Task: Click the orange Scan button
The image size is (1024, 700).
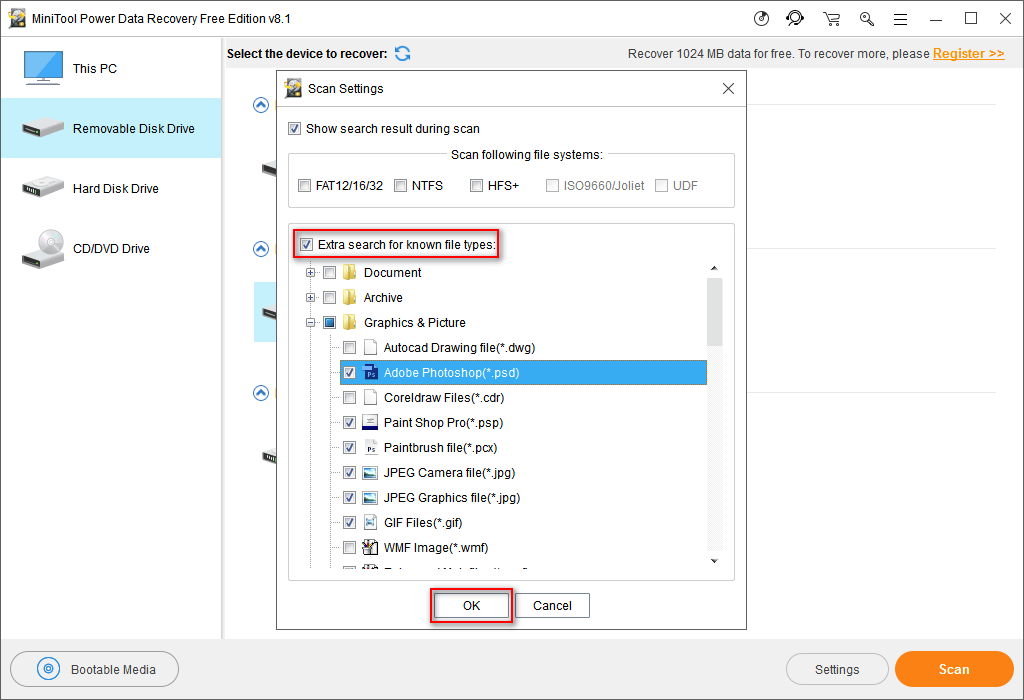Action: point(954,669)
